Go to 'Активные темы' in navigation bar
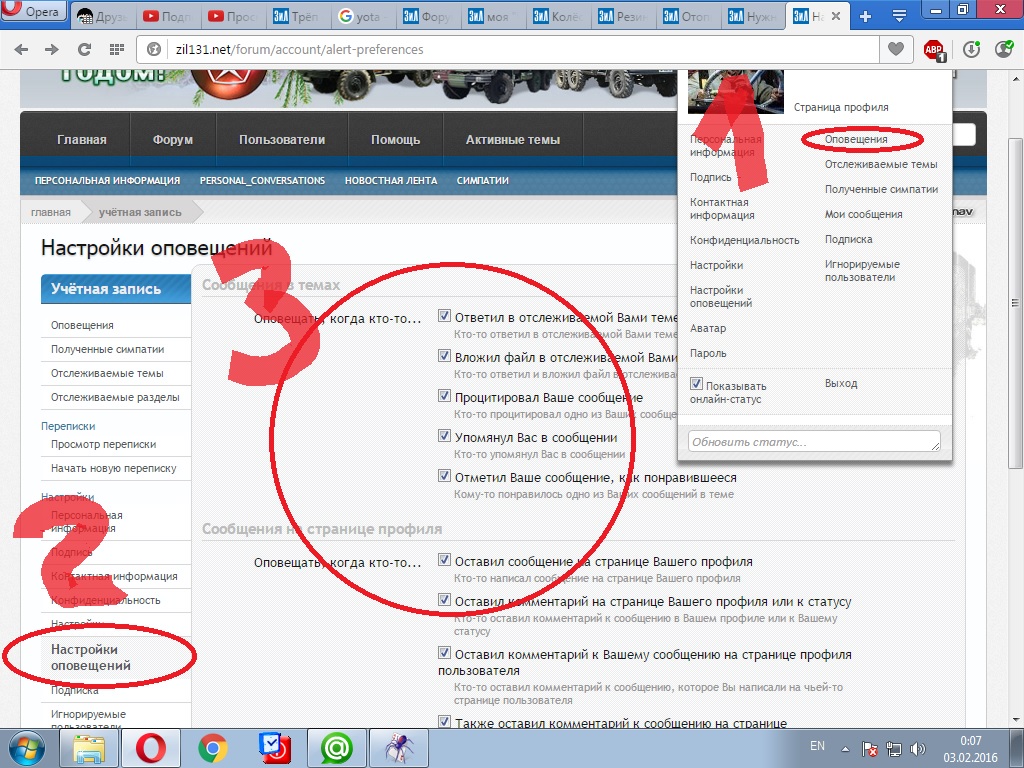The height and width of the screenshot is (768, 1024). pyautogui.click(x=512, y=140)
